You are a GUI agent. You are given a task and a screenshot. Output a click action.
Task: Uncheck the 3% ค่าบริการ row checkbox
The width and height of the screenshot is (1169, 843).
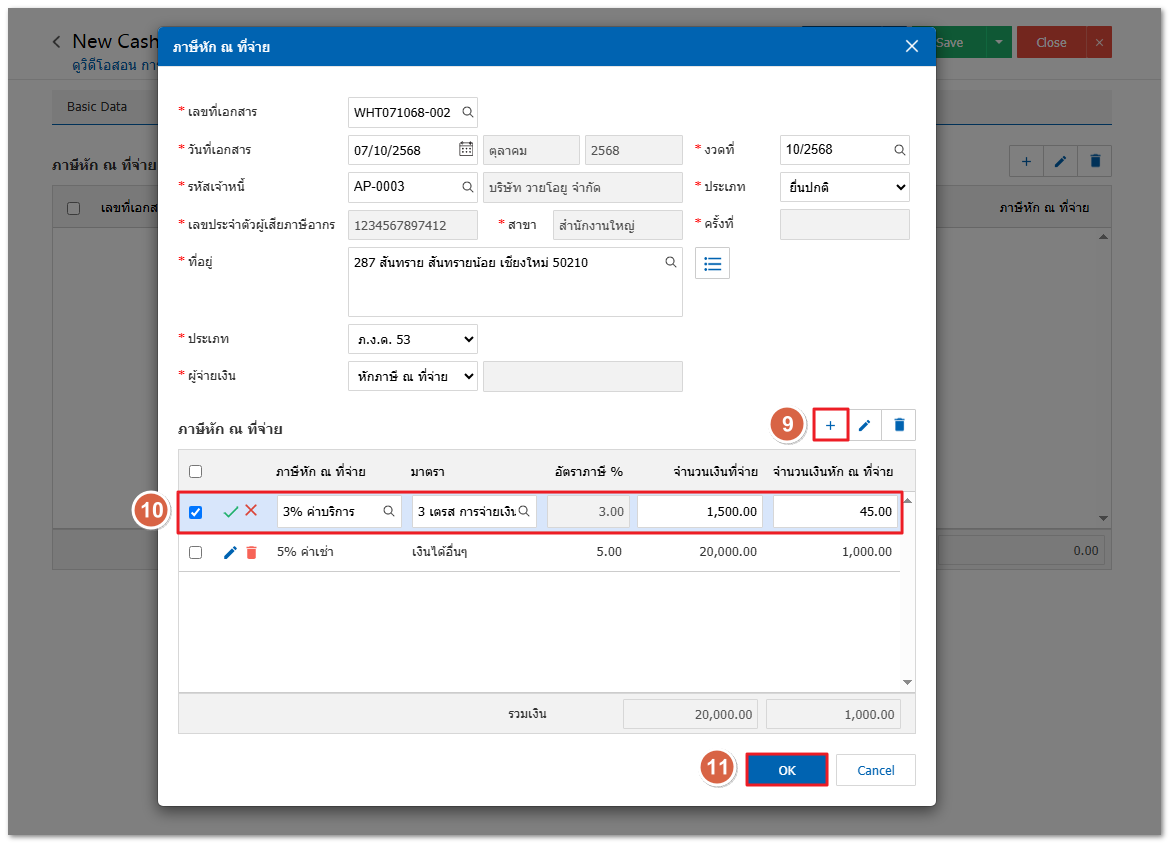pyautogui.click(x=196, y=512)
